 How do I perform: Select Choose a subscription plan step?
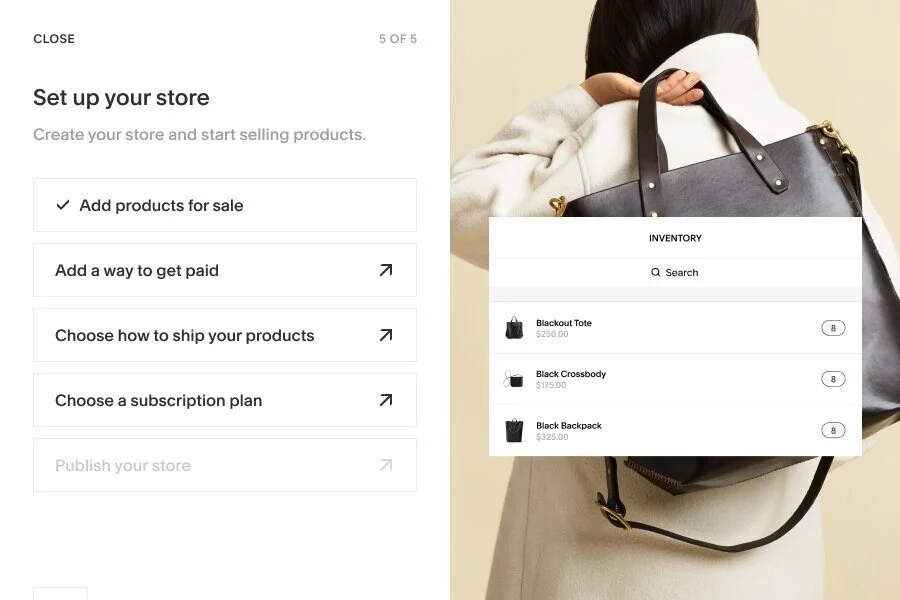coord(225,400)
